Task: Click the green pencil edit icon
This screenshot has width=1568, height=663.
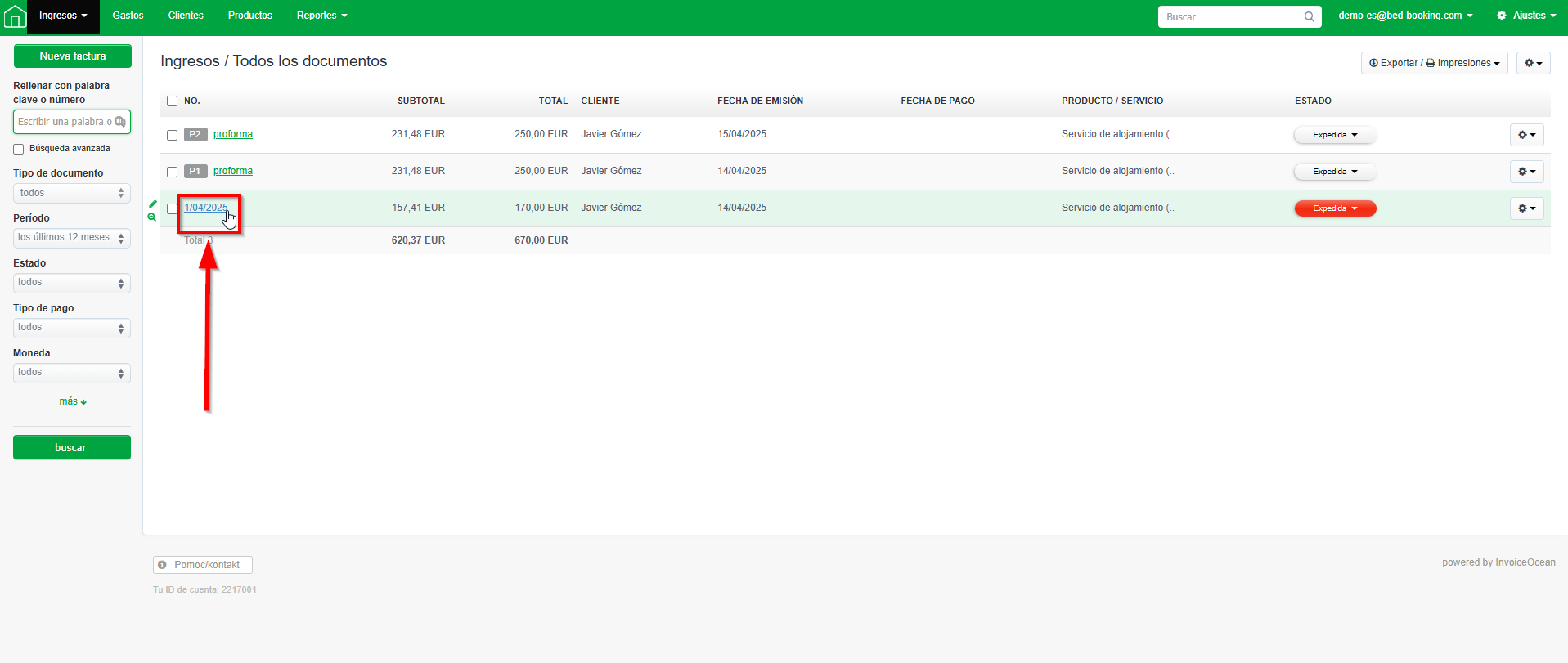Action: (x=153, y=204)
